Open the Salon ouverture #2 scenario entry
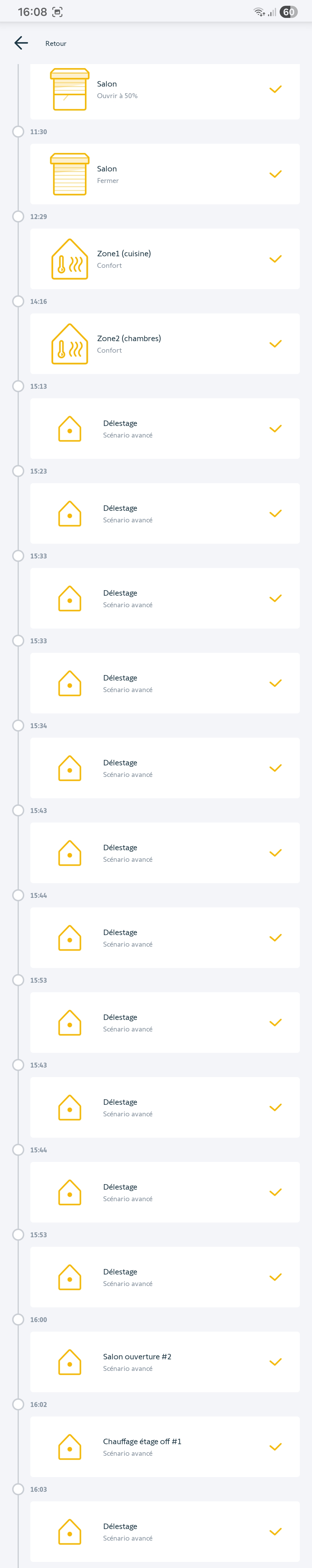 click(165, 1362)
